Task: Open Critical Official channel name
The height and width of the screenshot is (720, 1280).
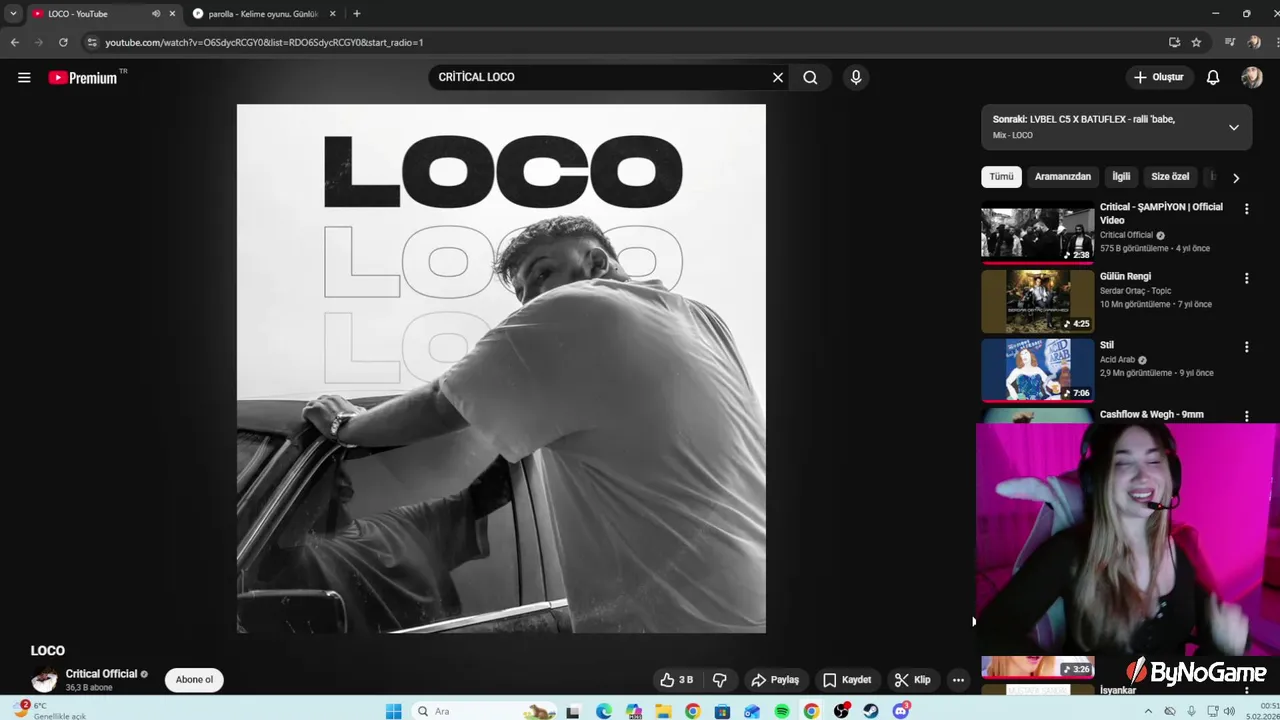Action: point(101,674)
